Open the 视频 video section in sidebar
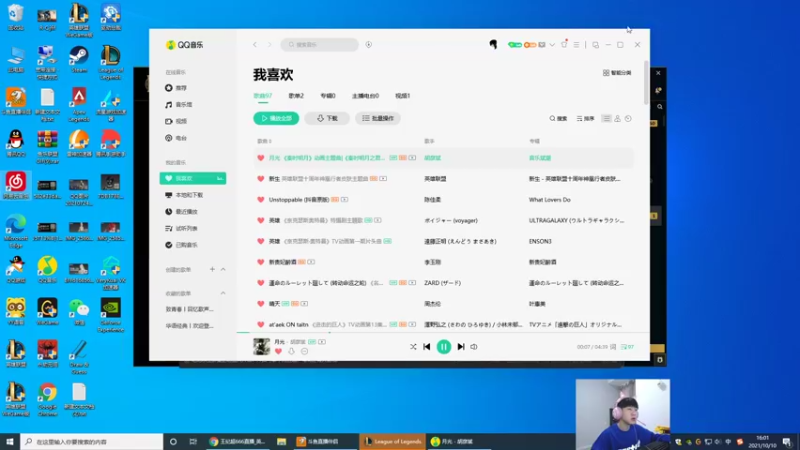The width and height of the screenshot is (800, 450). pyautogui.click(x=177, y=121)
